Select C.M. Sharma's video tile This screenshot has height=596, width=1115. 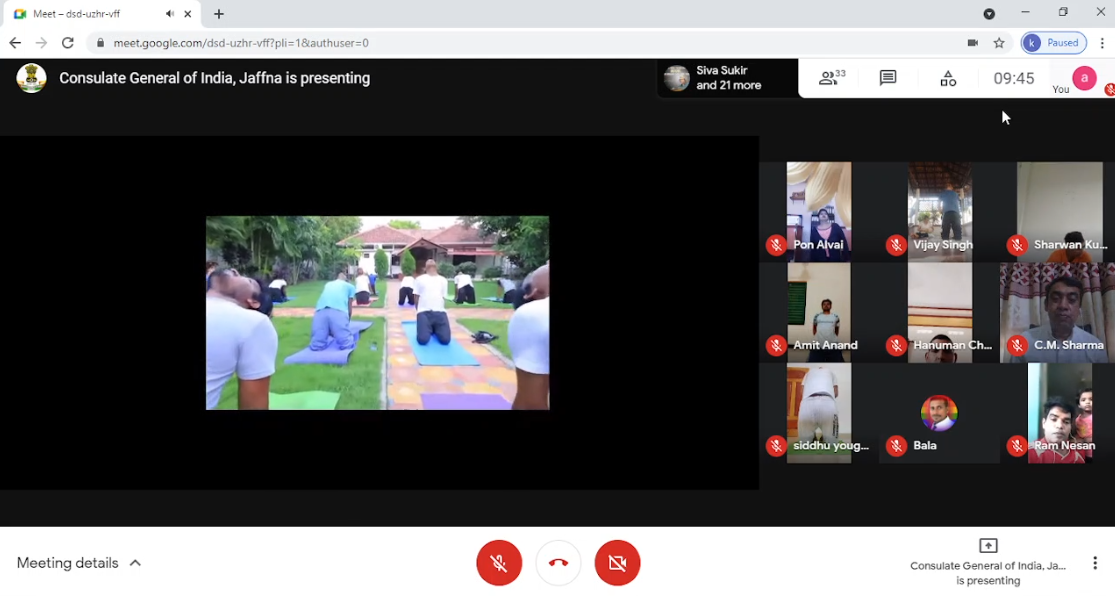click(1059, 313)
